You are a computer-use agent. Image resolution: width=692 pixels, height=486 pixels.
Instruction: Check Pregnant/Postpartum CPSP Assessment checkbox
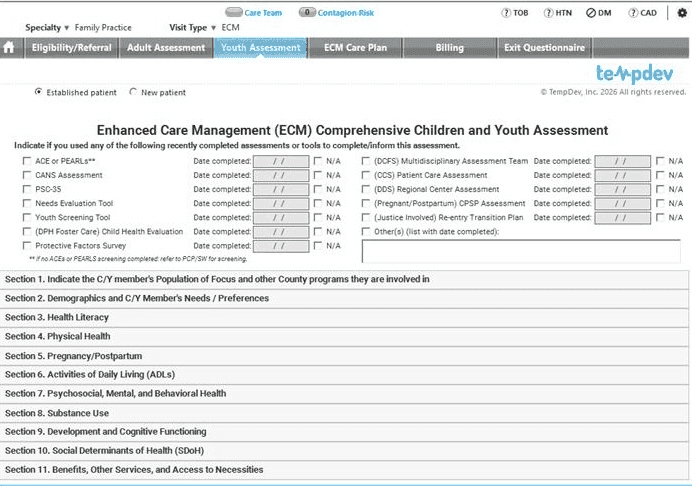pyautogui.click(x=366, y=203)
